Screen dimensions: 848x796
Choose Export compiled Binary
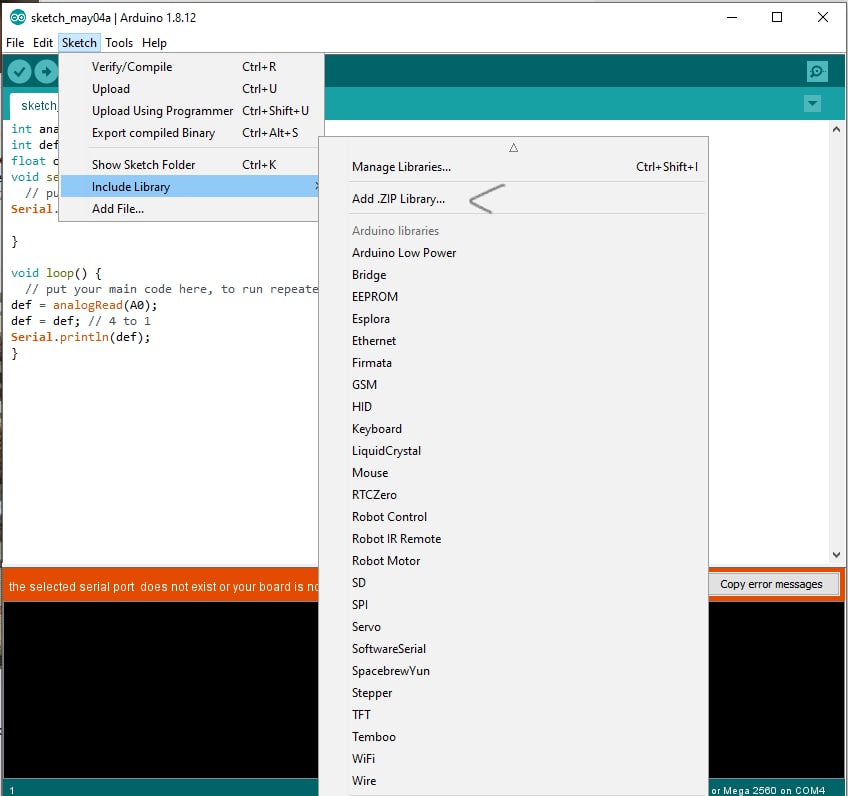click(191, 133)
